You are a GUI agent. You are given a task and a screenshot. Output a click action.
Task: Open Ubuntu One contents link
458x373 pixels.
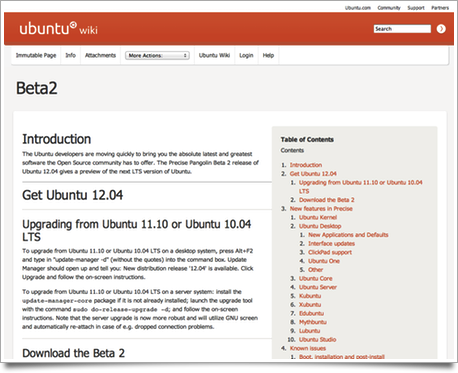pos(324,261)
